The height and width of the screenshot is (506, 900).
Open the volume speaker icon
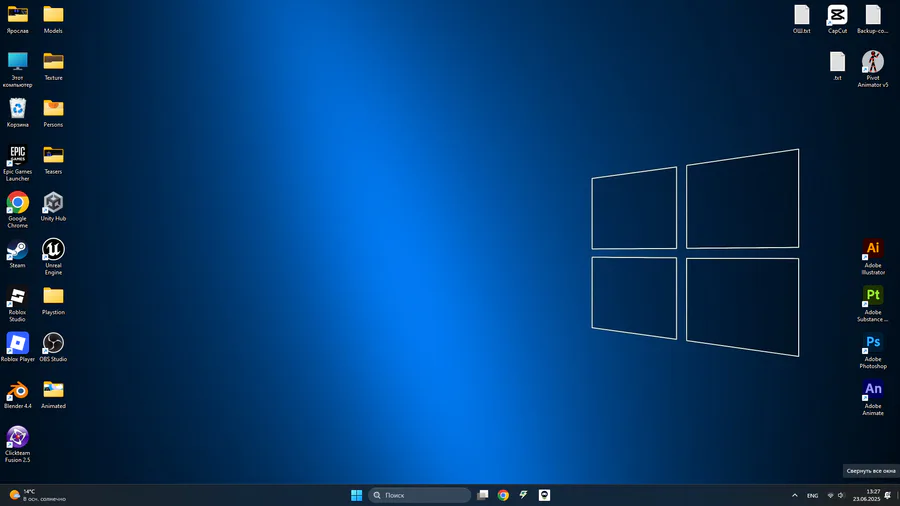841,496
